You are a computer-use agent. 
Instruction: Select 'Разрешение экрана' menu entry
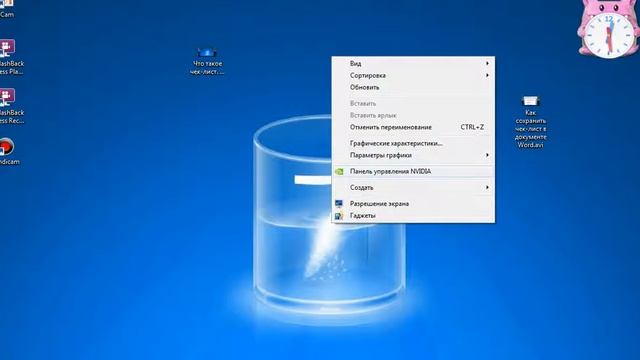(x=413, y=204)
